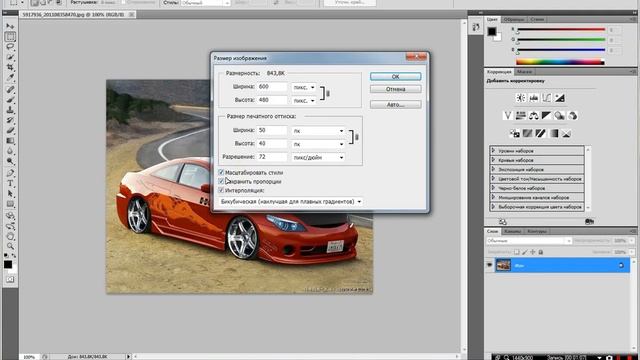Click the Ширина pixel width field

pos(272,87)
